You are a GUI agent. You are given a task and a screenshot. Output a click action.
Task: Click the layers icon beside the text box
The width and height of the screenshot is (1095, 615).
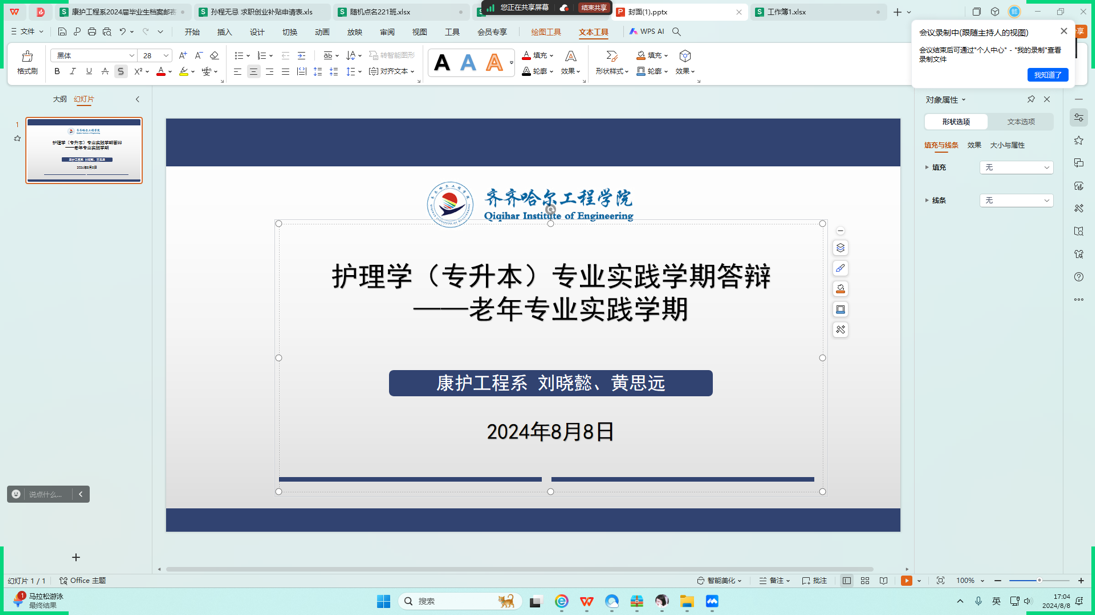[x=840, y=248]
